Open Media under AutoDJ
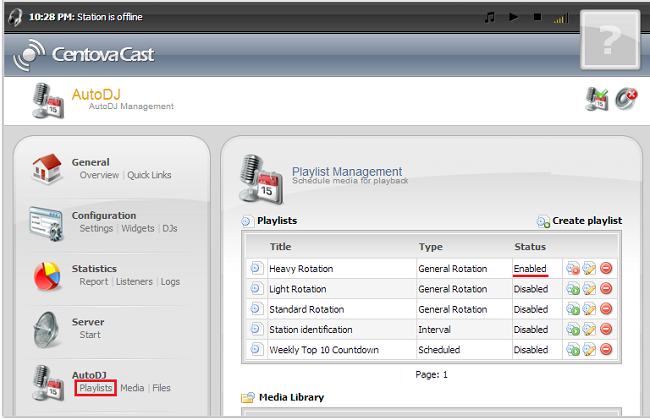650x420 pixels. pyautogui.click(x=132, y=388)
